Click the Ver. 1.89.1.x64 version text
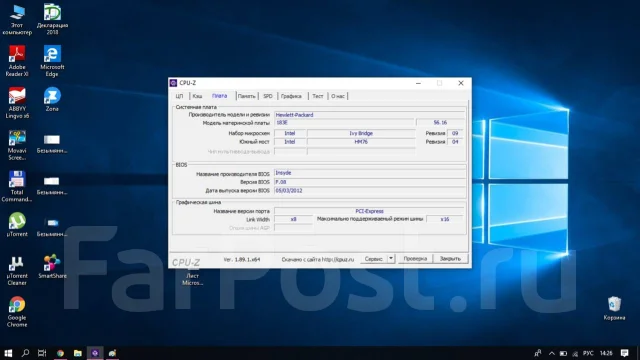Image resolution: width=640 pixels, height=360 pixels. tap(242, 260)
